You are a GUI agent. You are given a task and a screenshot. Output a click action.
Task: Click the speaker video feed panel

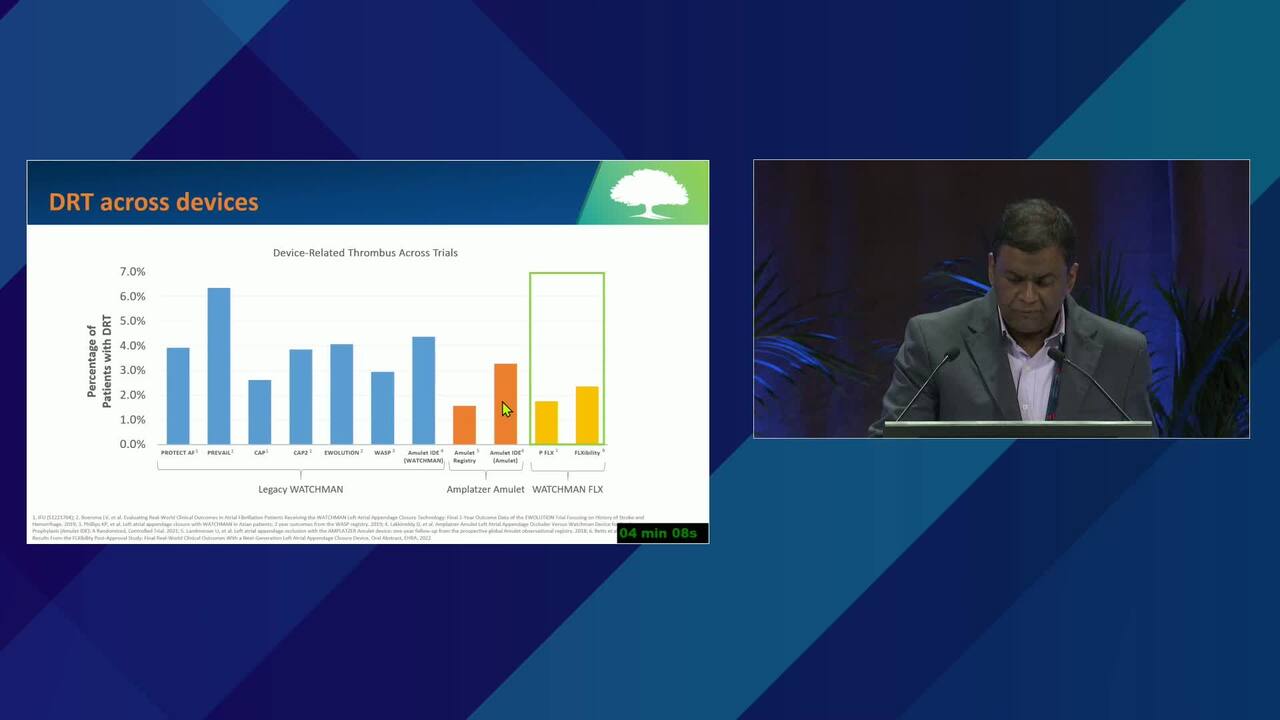[x=1001, y=299]
